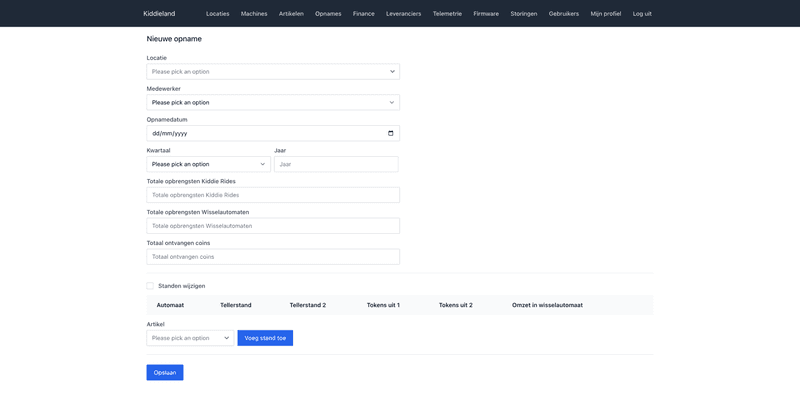
Task: Go to Locaties menu item
Action: click(217, 13)
